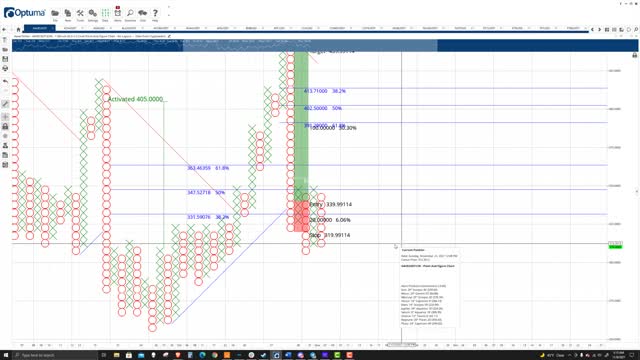This screenshot has width=640, height=360.
Task: Click the tile layout grid icon
Action: pyautogui.click(x=607, y=30)
